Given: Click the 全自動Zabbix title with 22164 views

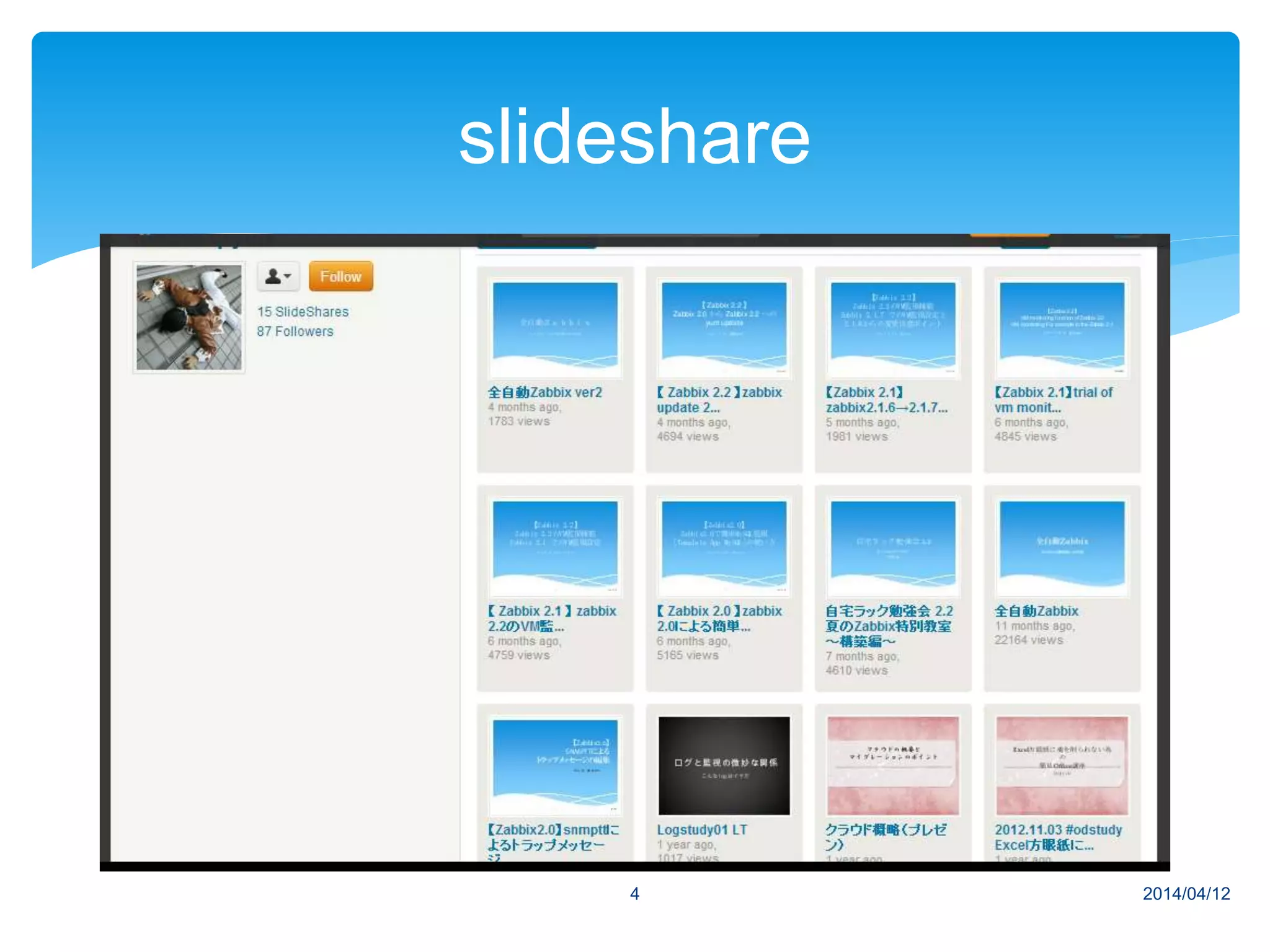Looking at the screenshot, I should tap(1037, 611).
